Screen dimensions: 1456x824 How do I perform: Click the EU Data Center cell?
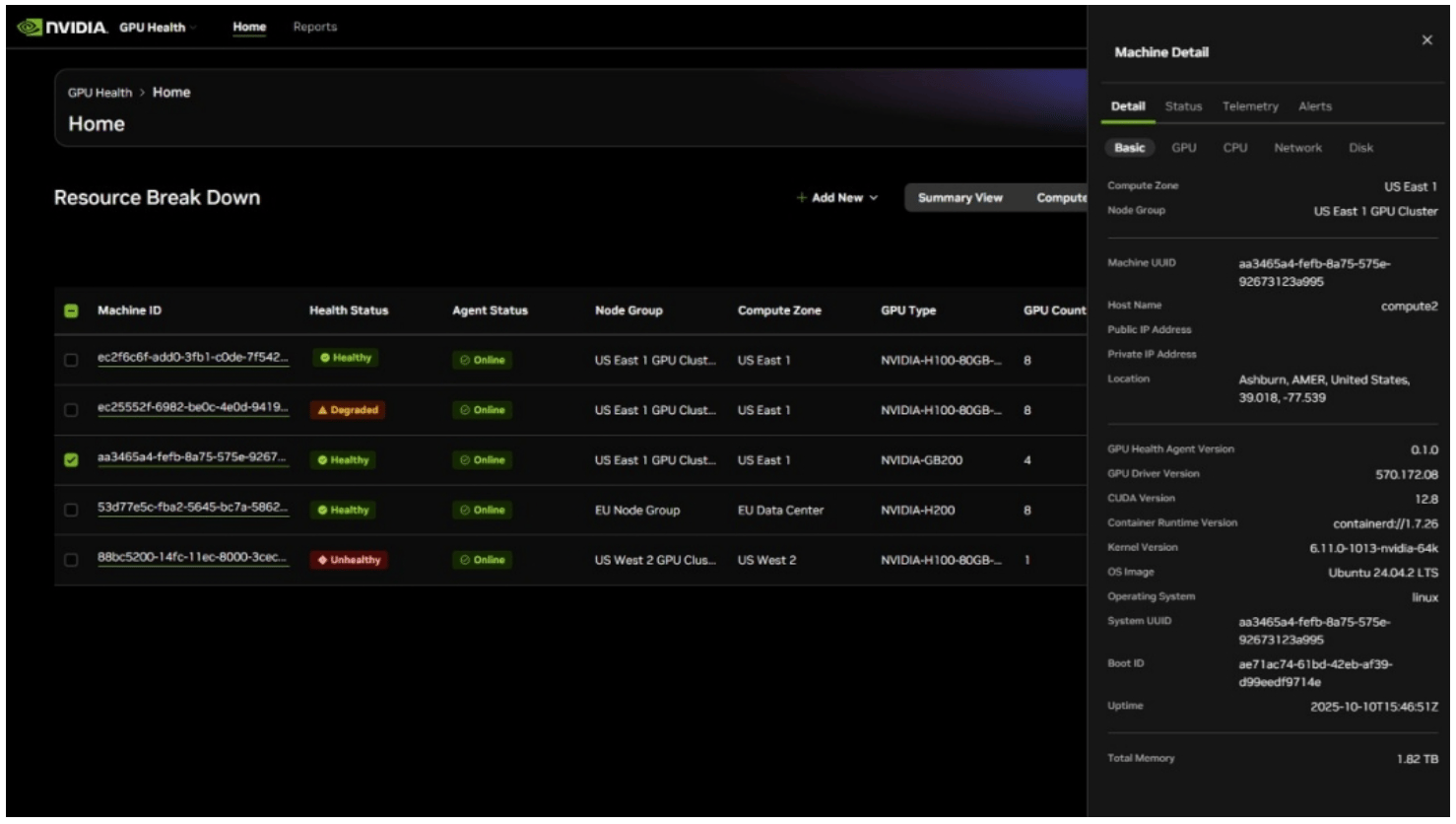[781, 511]
